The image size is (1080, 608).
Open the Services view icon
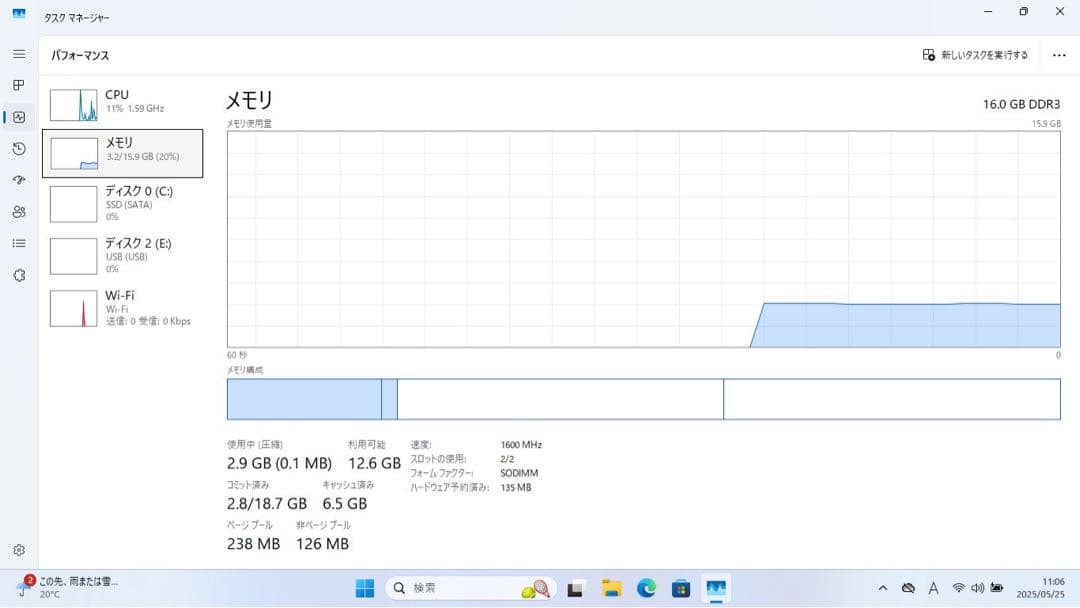[x=17, y=275]
